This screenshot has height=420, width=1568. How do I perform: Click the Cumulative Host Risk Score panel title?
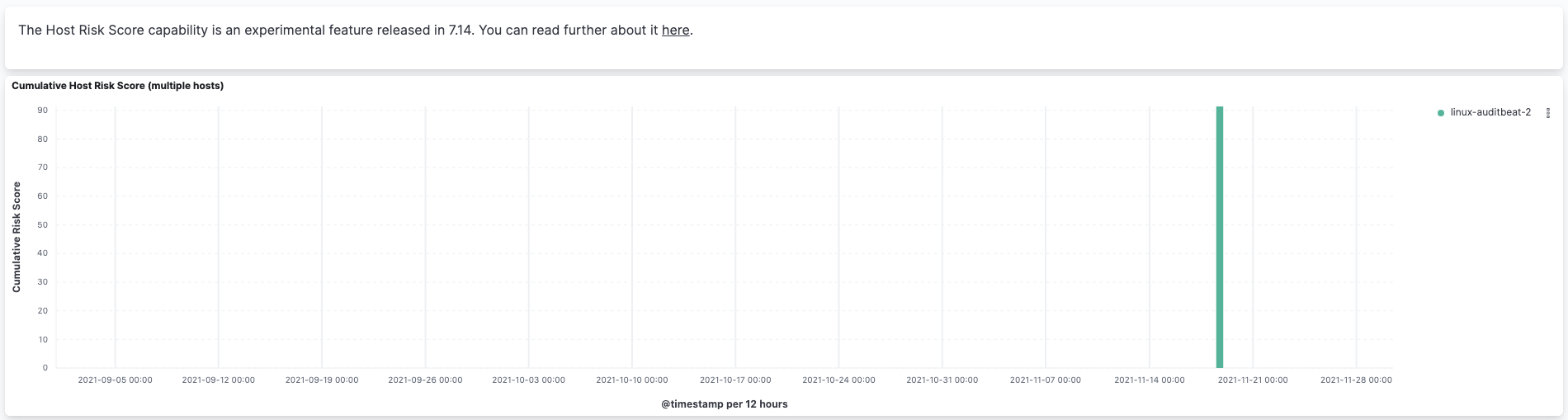117,86
